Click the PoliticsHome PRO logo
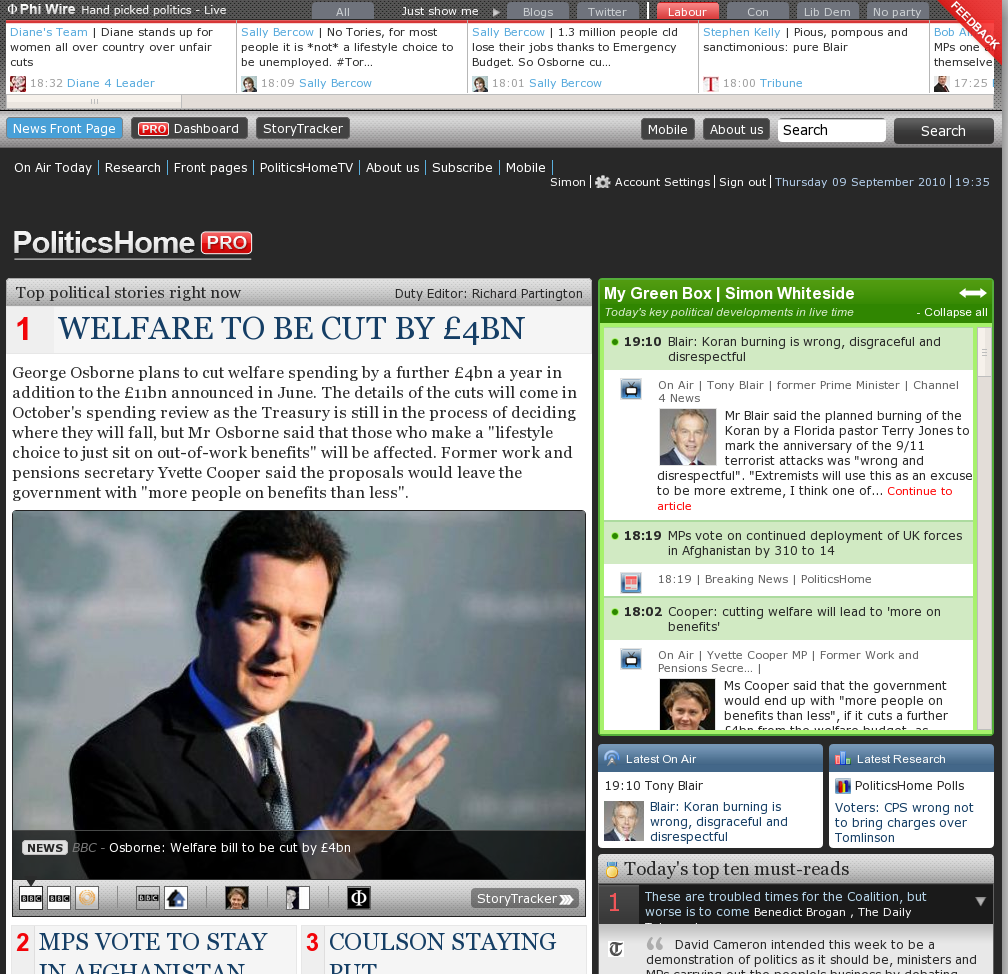Screen dimensions: 1008x974 pos(132,243)
